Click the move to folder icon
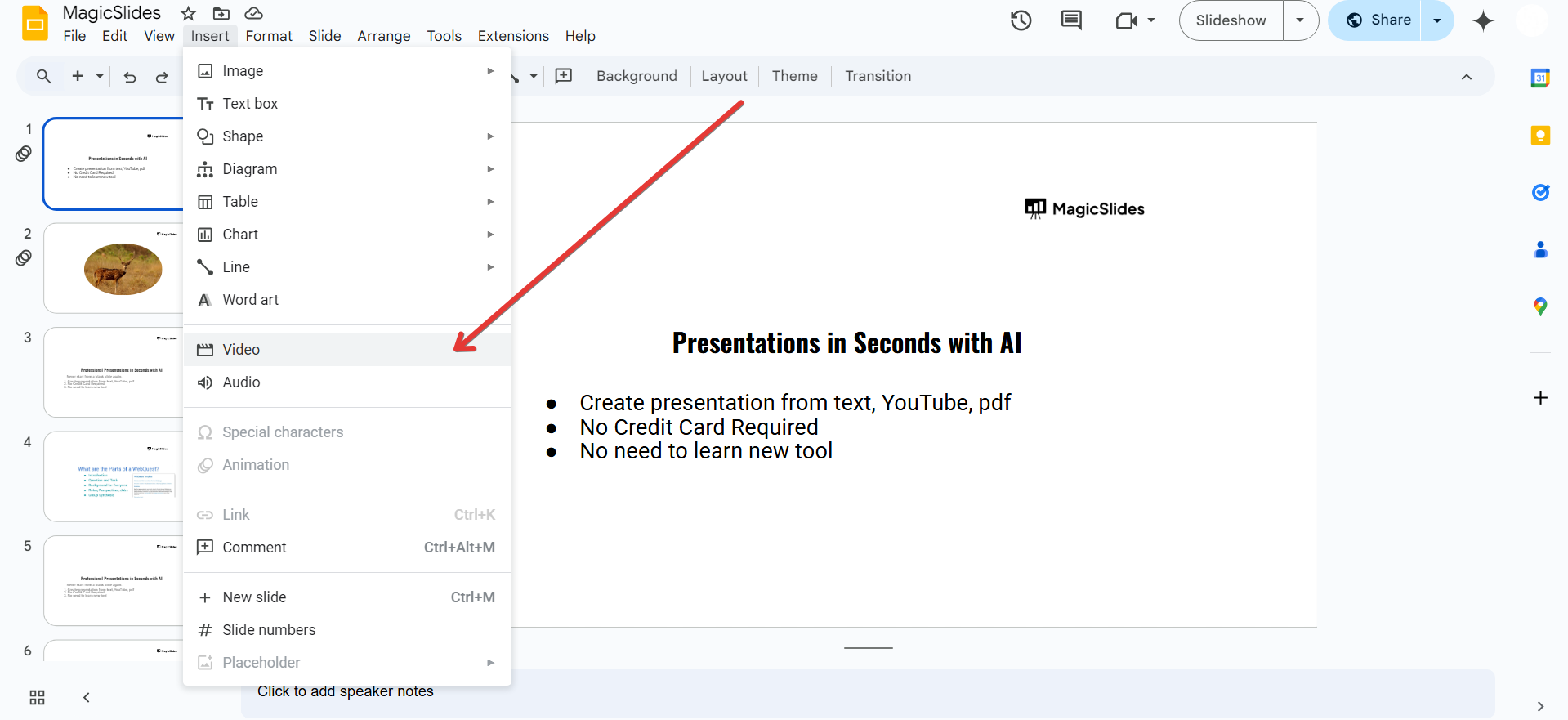Viewport: 1568px width, 720px height. coord(221,13)
